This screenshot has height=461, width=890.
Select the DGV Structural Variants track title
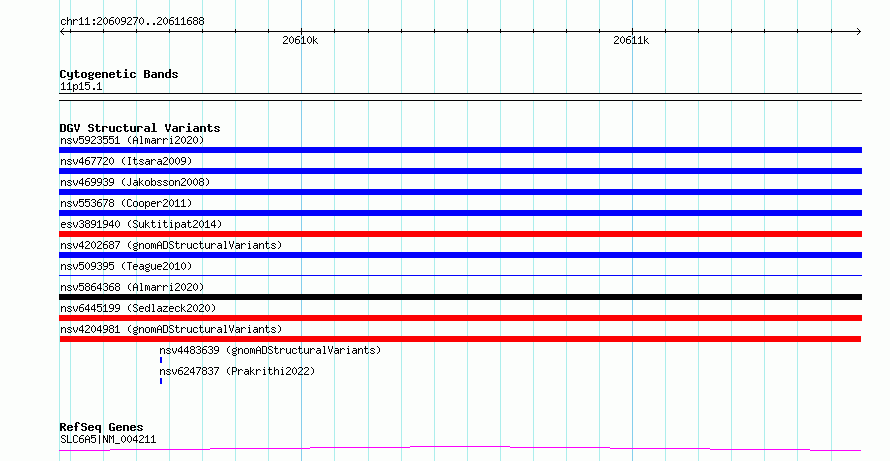click(140, 128)
